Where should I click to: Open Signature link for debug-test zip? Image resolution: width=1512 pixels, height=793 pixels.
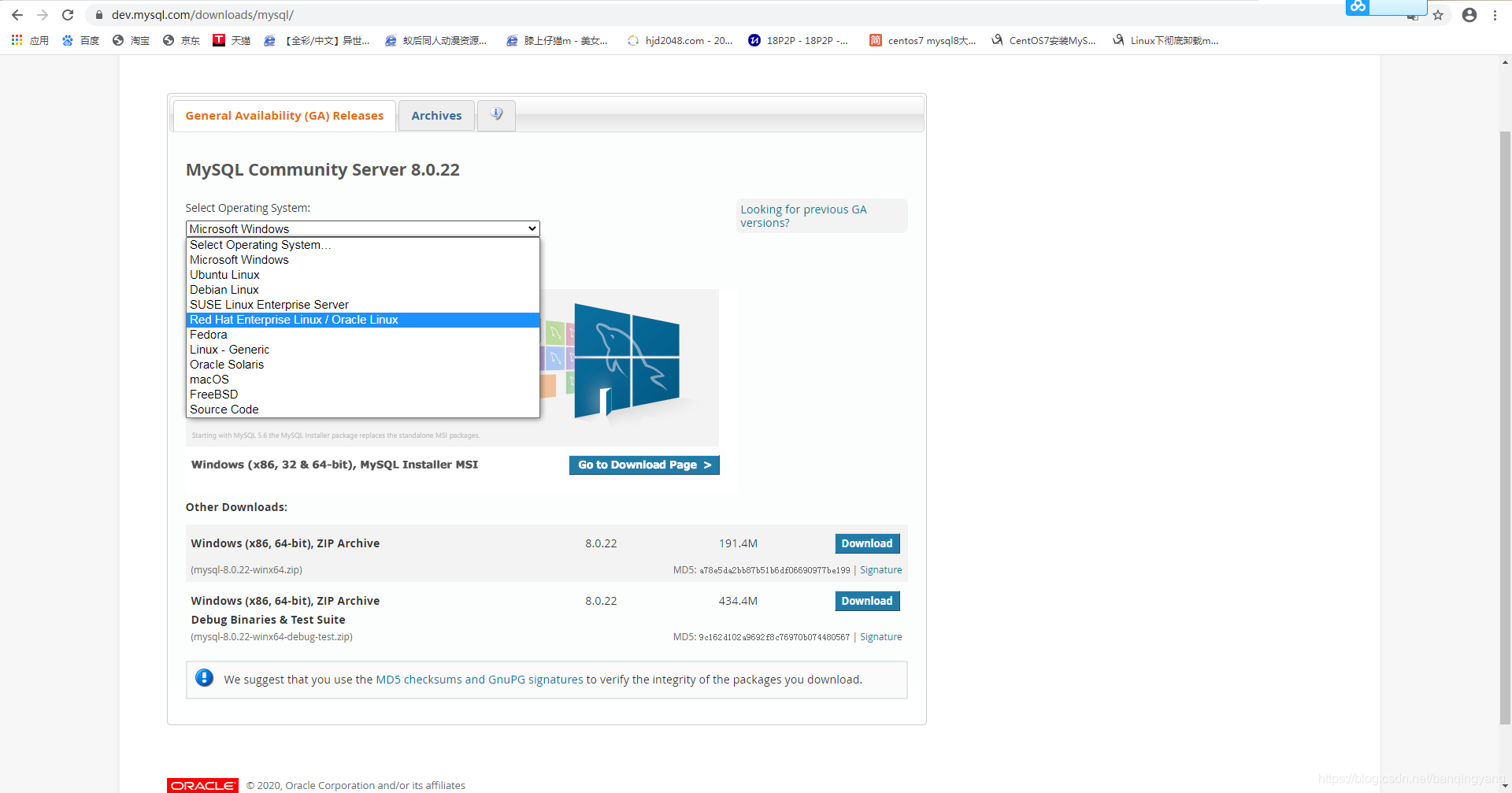(880, 637)
